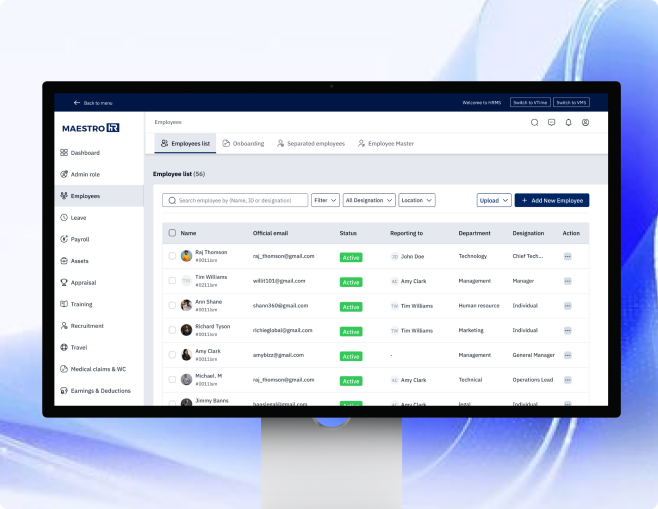
Task: Open action menu for Raj Thomson row
Action: (x=567, y=256)
